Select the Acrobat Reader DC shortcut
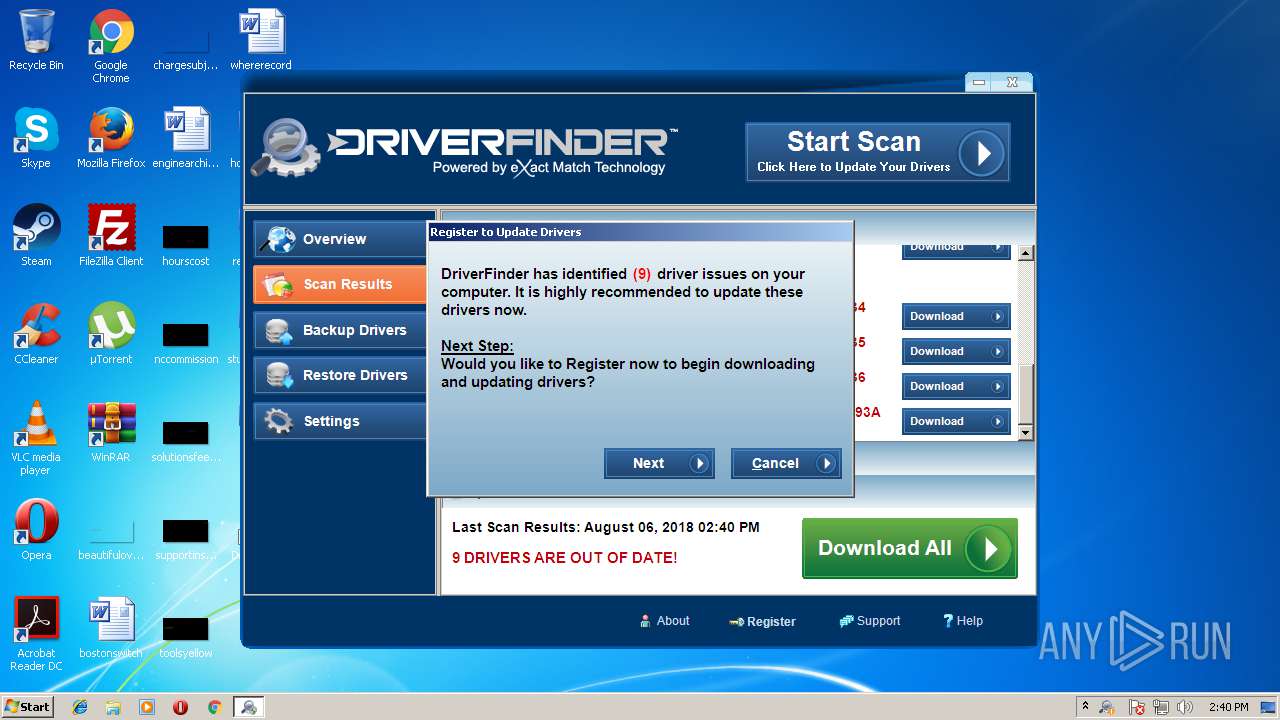The width and height of the screenshot is (1280, 720). point(36,634)
